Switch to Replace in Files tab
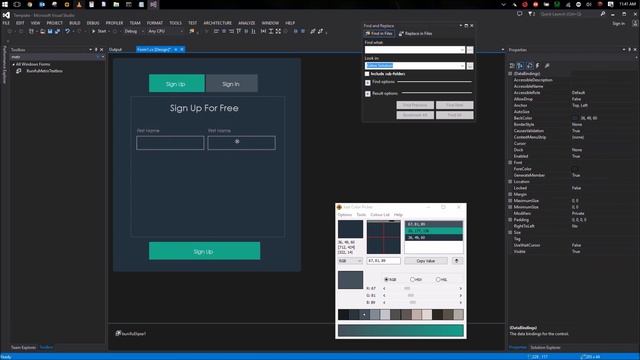This screenshot has height=360, width=640. 416,33
